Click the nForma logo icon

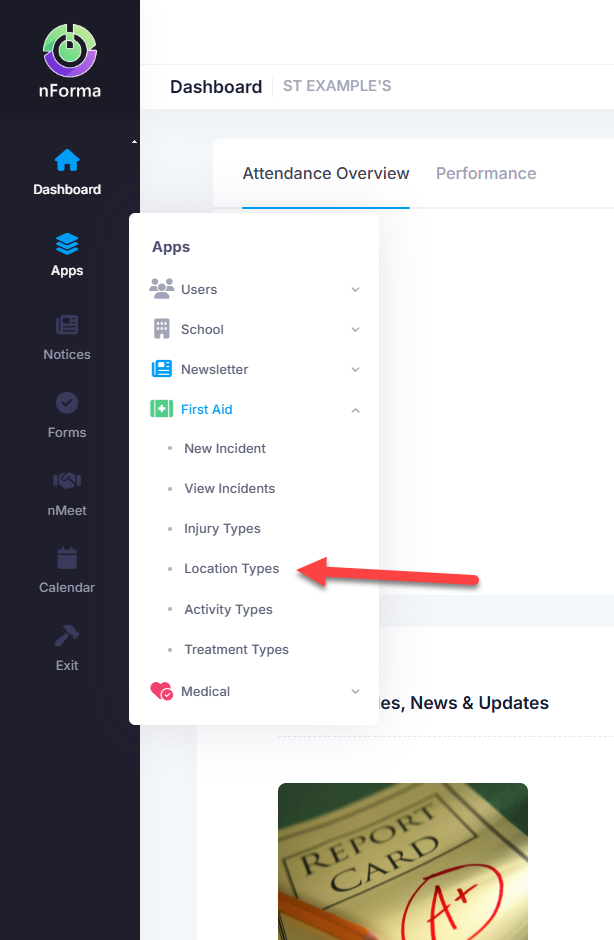pos(70,50)
